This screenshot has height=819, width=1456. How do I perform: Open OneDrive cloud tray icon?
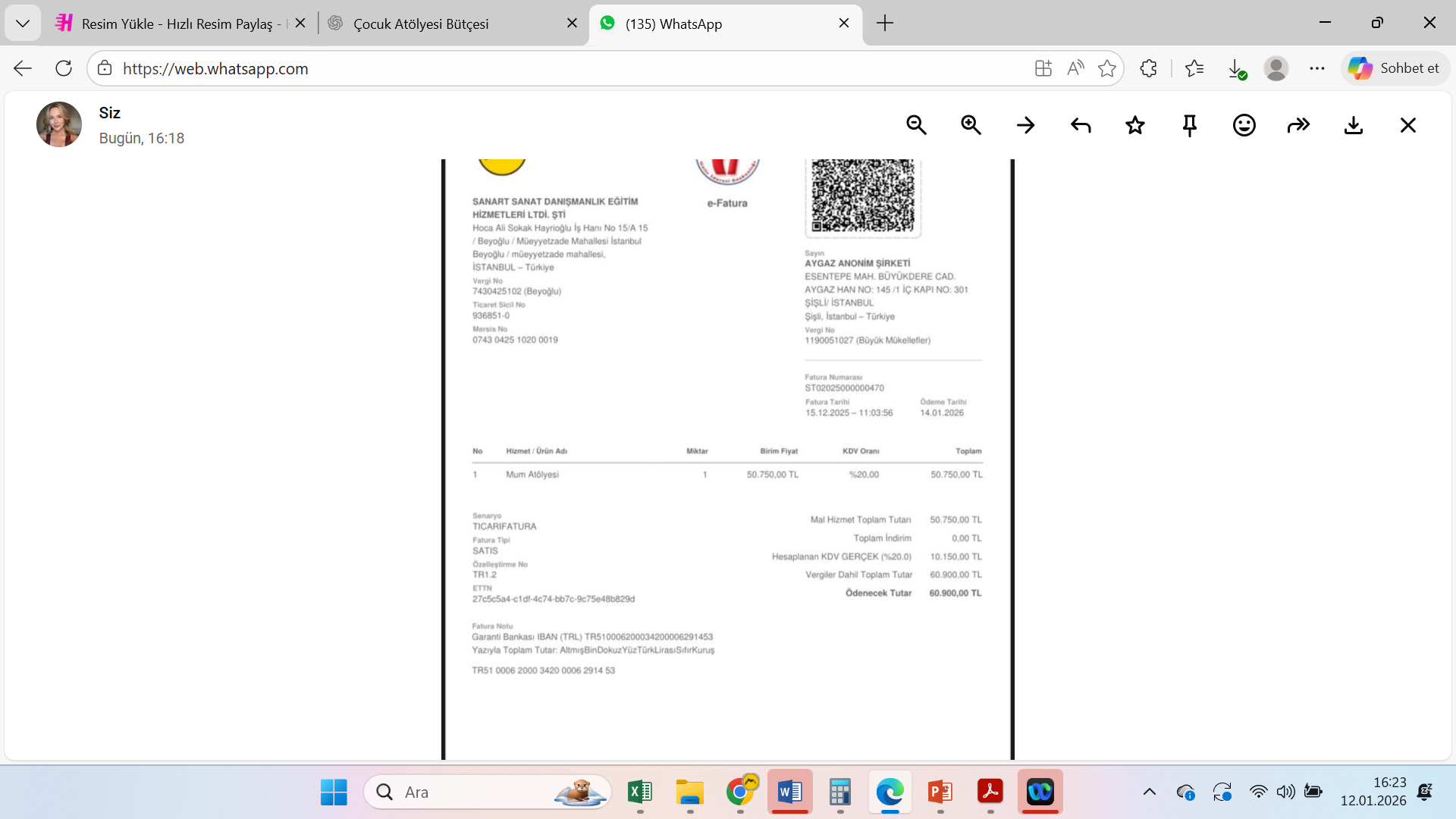pyautogui.click(x=1186, y=792)
